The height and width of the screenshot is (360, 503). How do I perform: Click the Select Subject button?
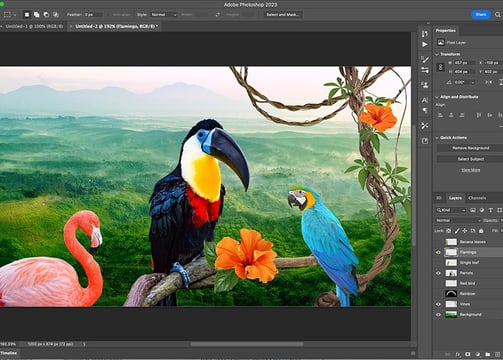(x=470, y=159)
